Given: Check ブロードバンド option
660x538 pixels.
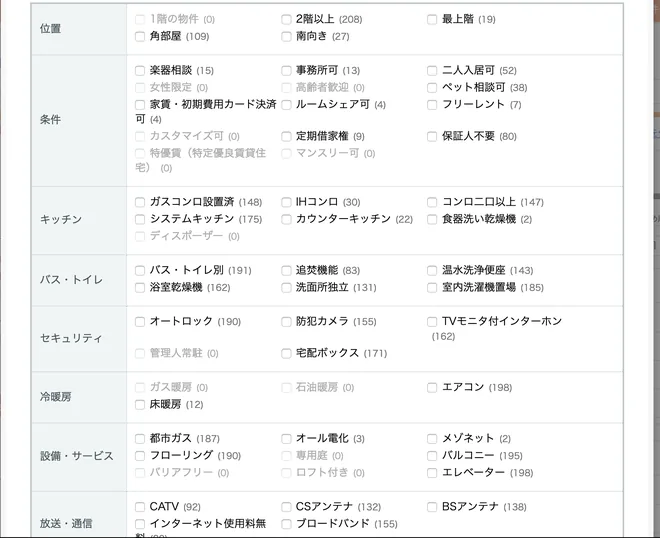Looking at the screenshot, I should [x=286, y=524].
